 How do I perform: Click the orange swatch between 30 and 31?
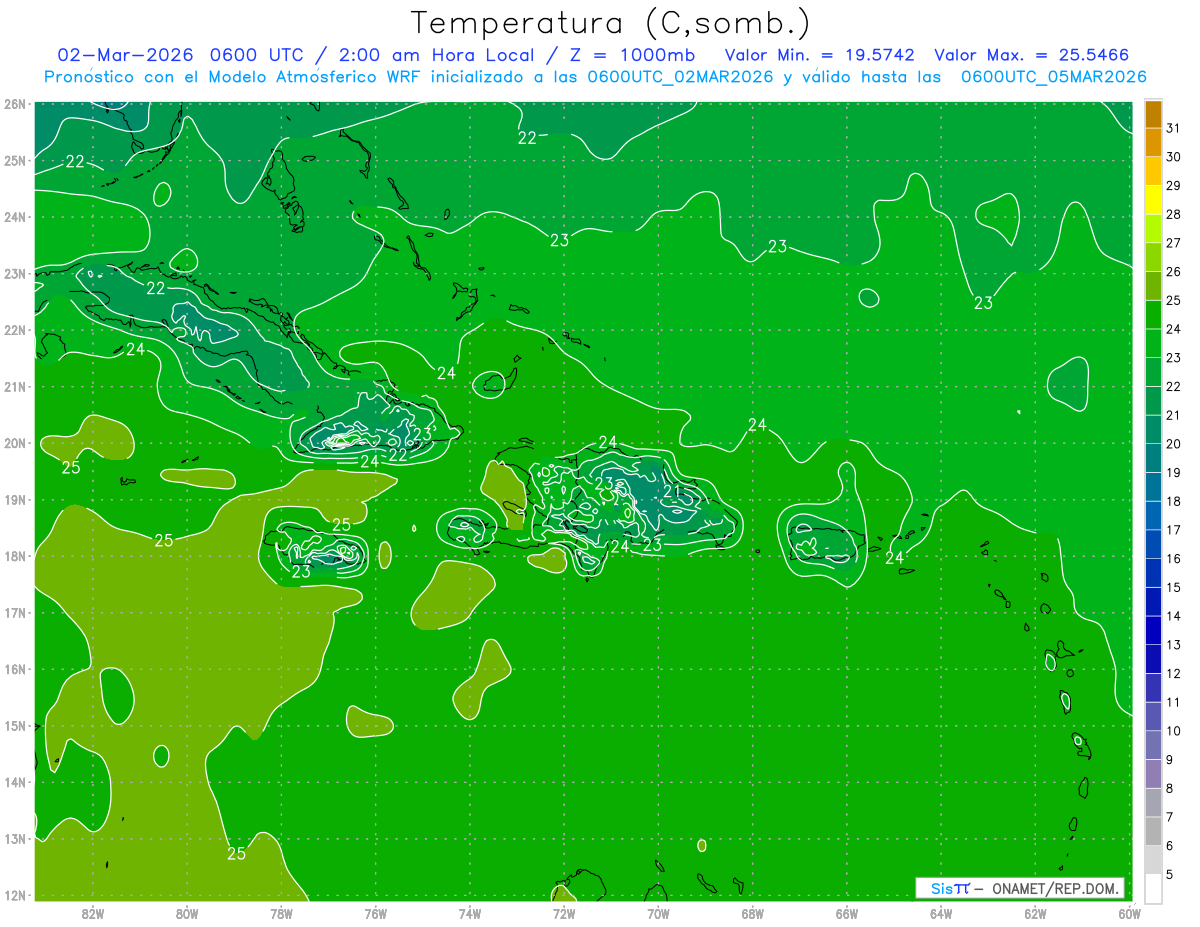(1153, 143)
